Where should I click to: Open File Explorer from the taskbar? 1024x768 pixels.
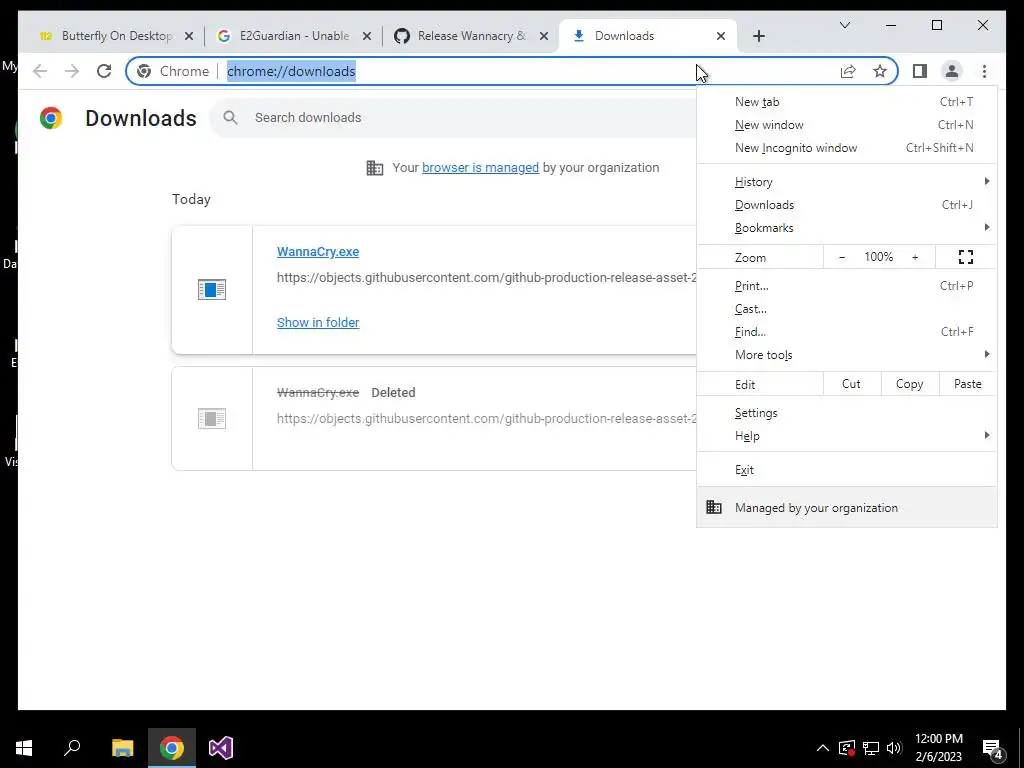click(122, 748)
